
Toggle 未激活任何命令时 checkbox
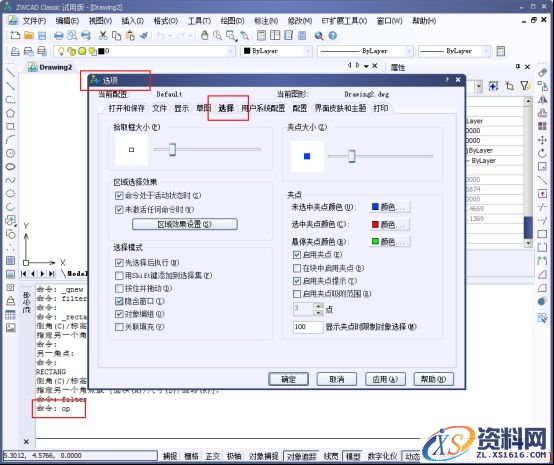[x=119, y=210]
